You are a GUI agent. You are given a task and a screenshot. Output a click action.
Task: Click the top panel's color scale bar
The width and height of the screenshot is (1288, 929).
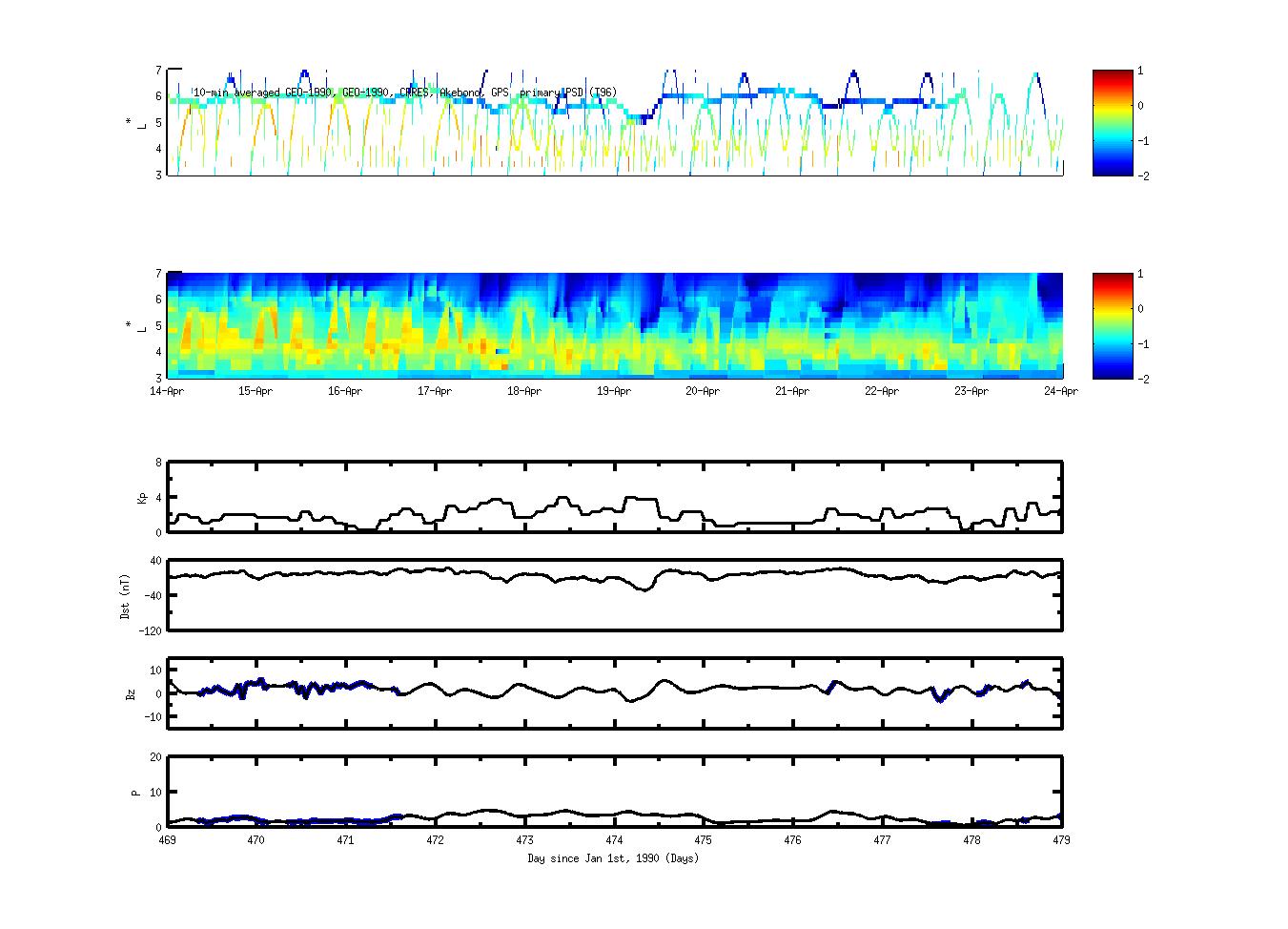[x=1113, y=123]
